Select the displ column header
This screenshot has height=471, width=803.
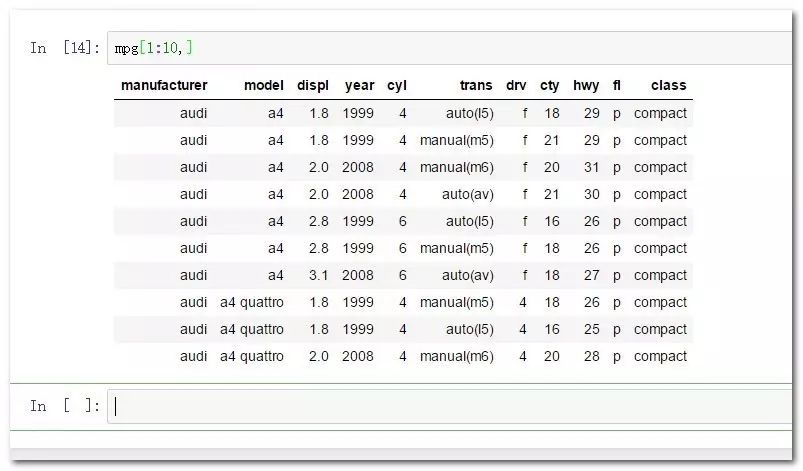click(x=313, y=85)
